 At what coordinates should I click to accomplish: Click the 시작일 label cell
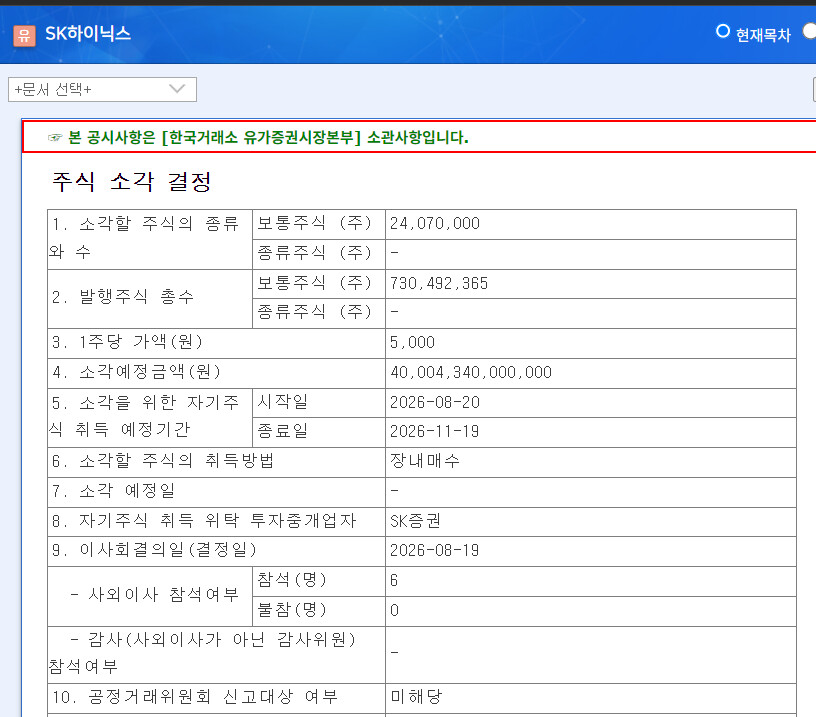(x=318, y=403)
